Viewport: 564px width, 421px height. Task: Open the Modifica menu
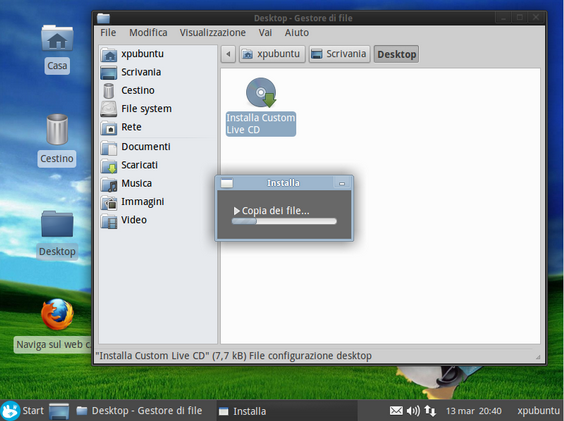(x=148, y=33)
